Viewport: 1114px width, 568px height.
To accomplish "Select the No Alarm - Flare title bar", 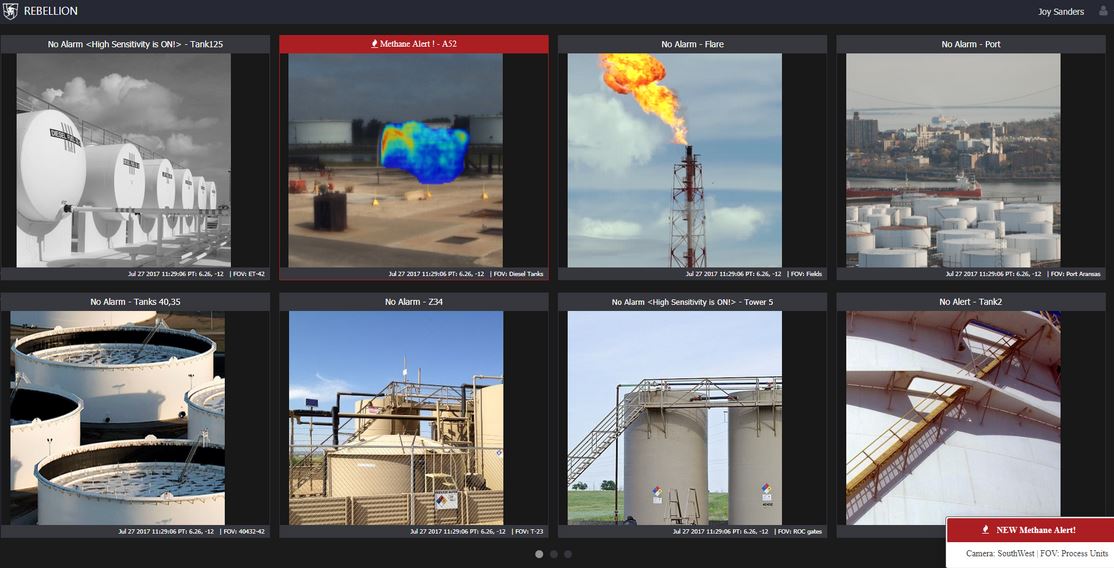I will tap(692, 44).
